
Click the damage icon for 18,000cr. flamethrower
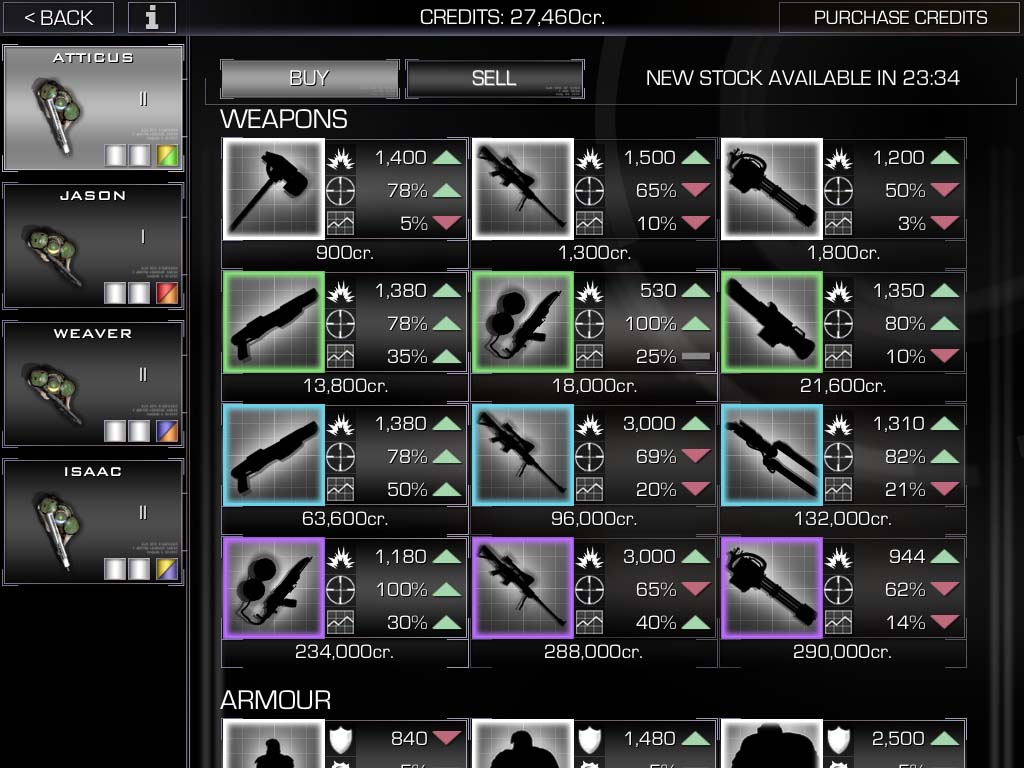[589, 291]
